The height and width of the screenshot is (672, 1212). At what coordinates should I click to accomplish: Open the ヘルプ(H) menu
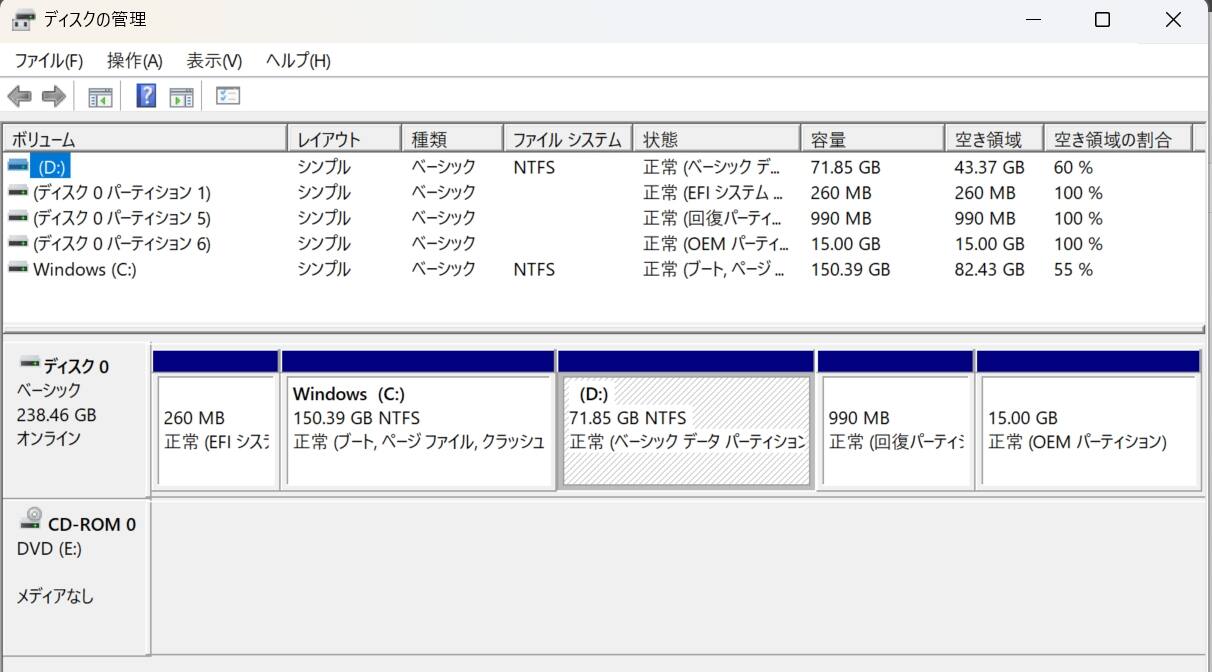(298, 61)
